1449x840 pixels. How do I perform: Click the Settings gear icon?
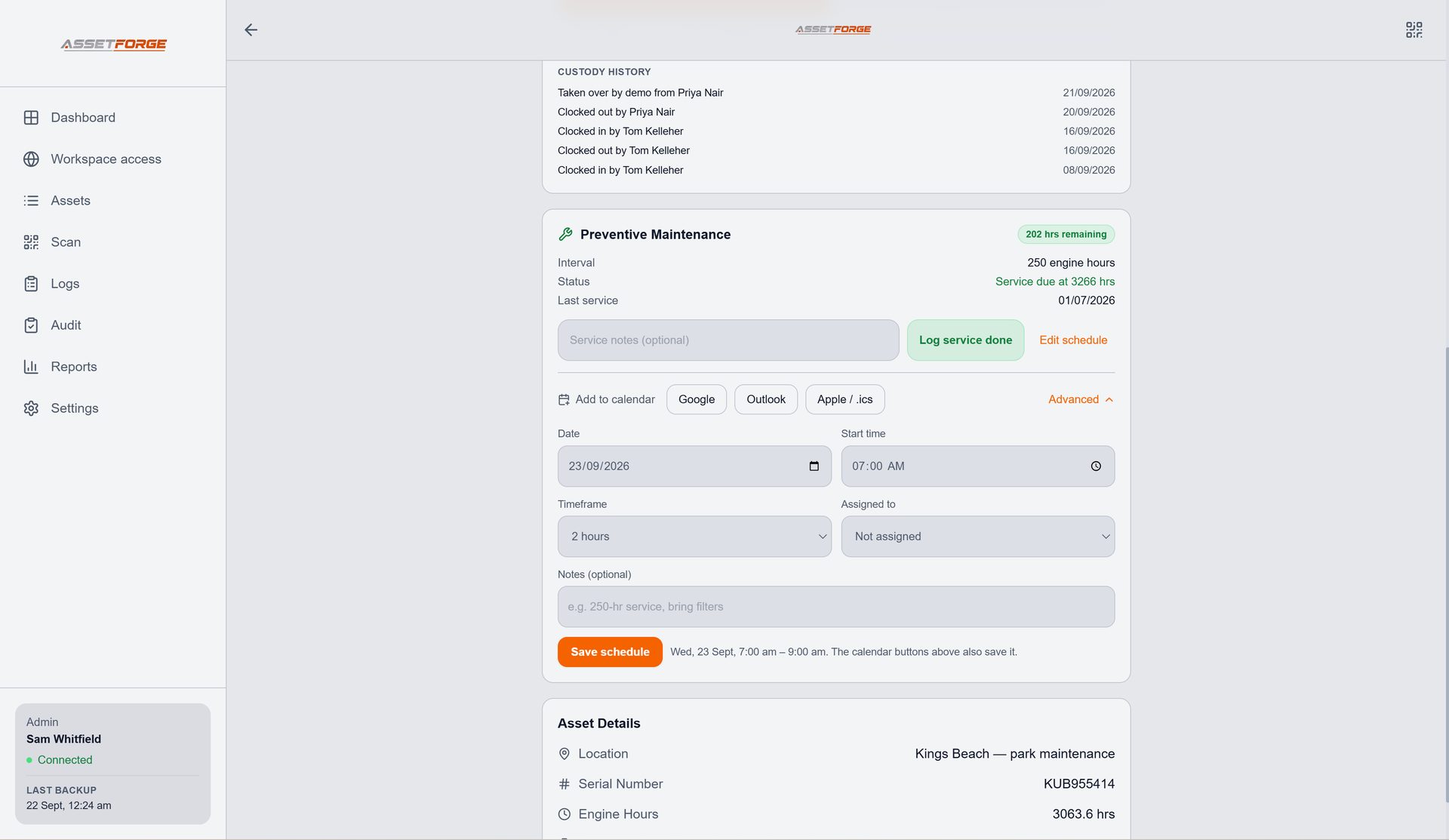click(x=31, y=408)
